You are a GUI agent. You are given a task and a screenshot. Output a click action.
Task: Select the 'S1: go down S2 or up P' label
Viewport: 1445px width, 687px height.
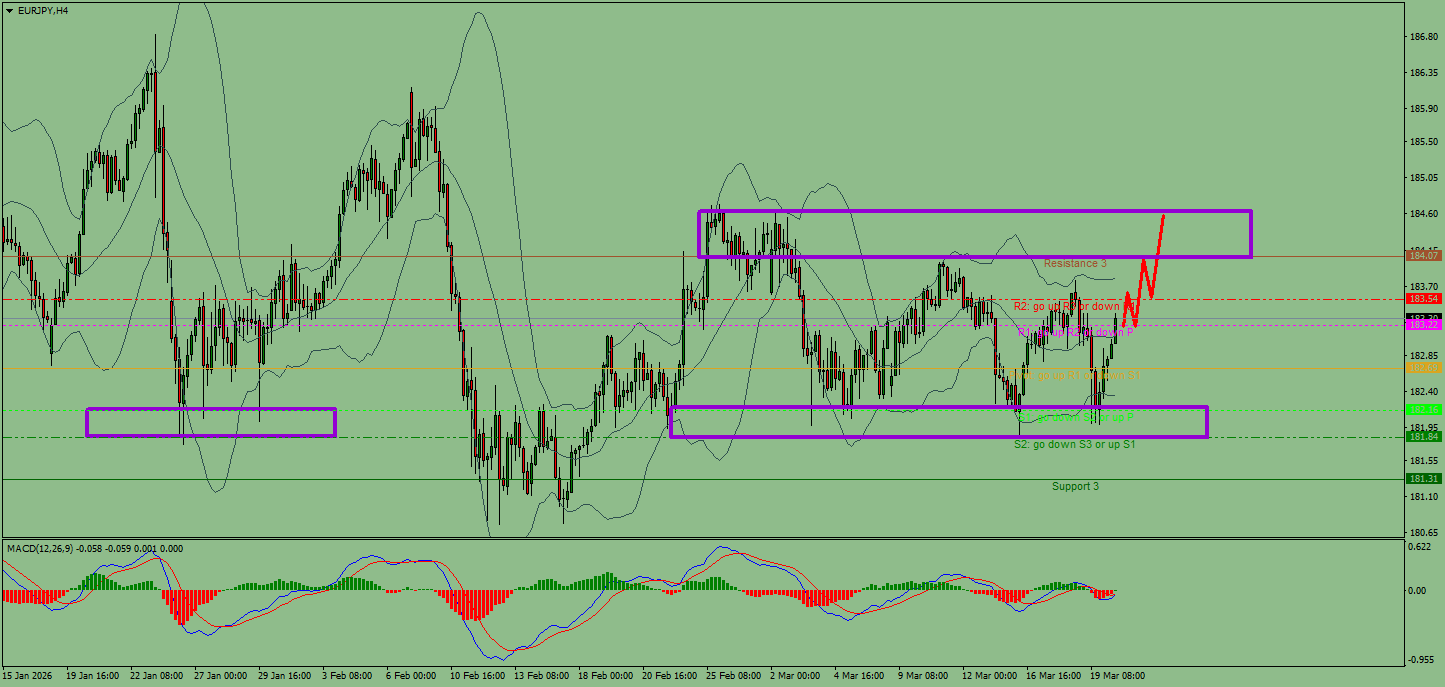click(x=1076, y=417)
